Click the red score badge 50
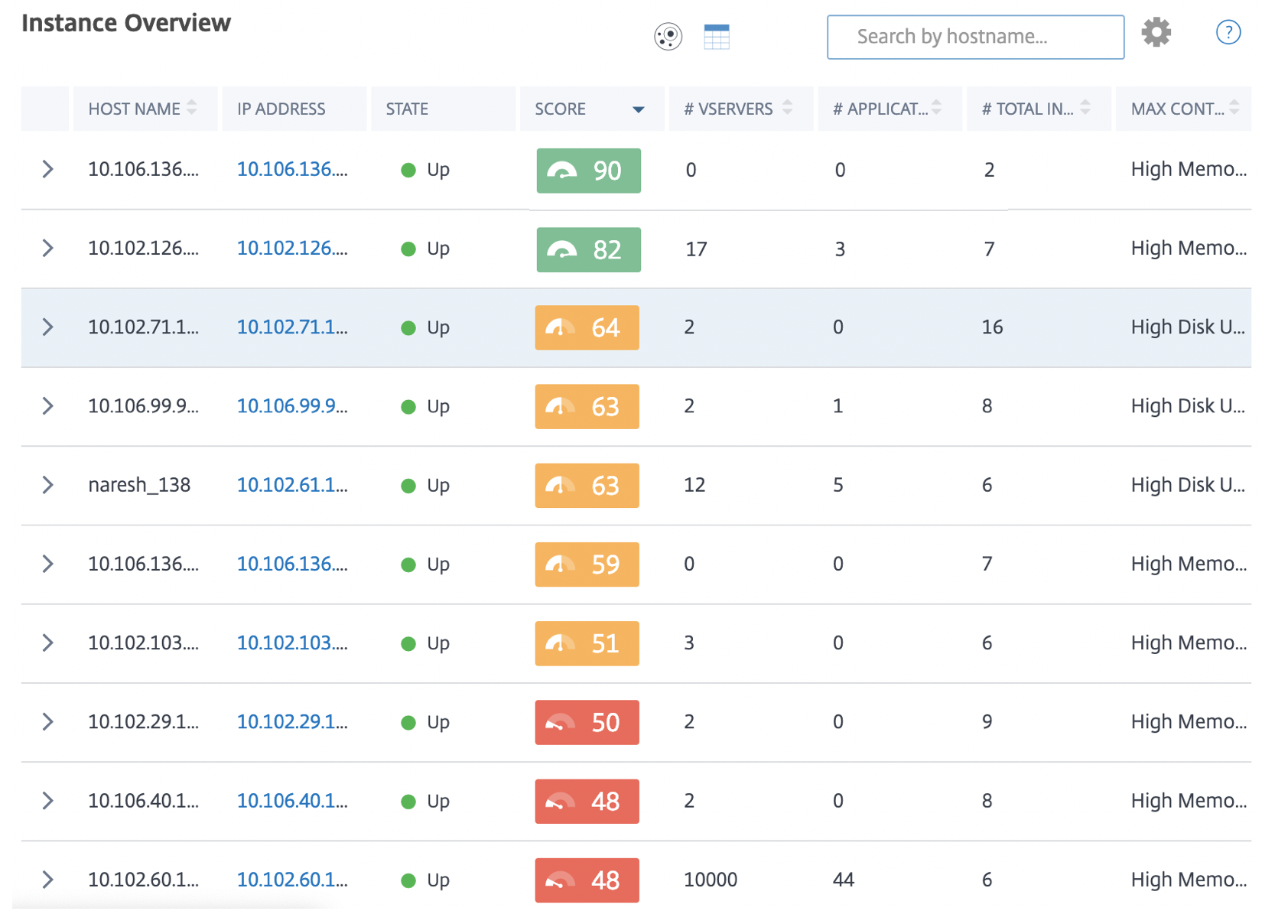The height and width of the screenshot is (924, 1288). pyautogui.click(x=587, y=722)
